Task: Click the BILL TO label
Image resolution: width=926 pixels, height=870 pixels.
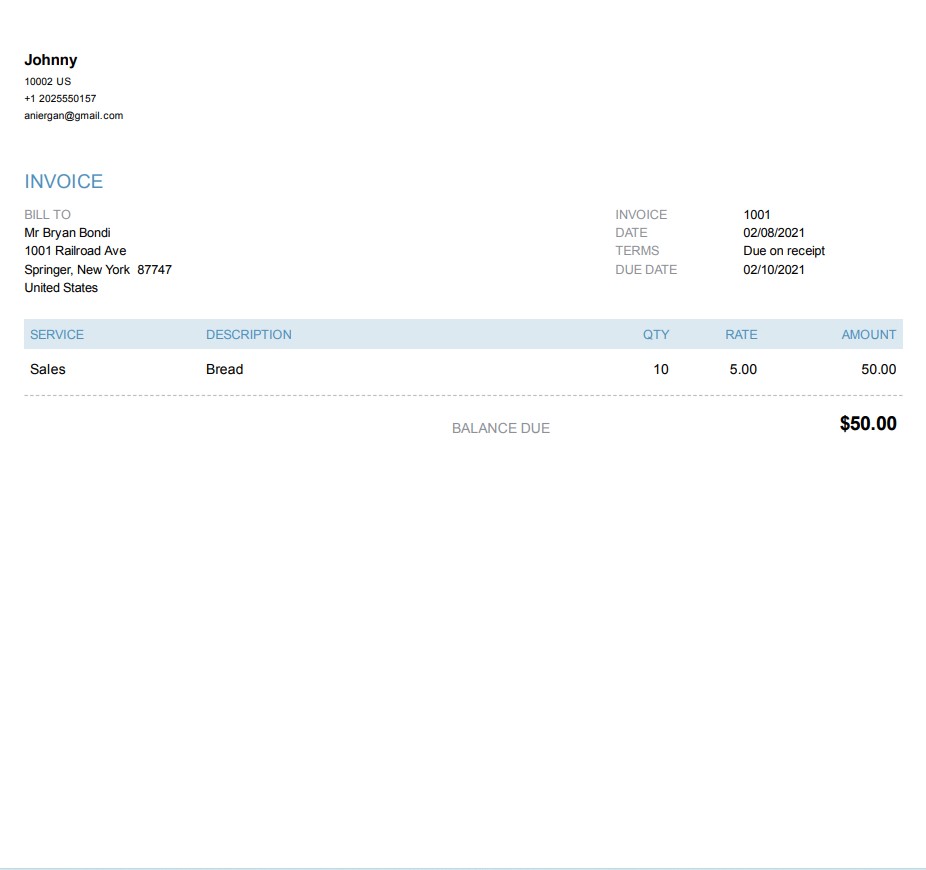Action: [x=47, y=214]
